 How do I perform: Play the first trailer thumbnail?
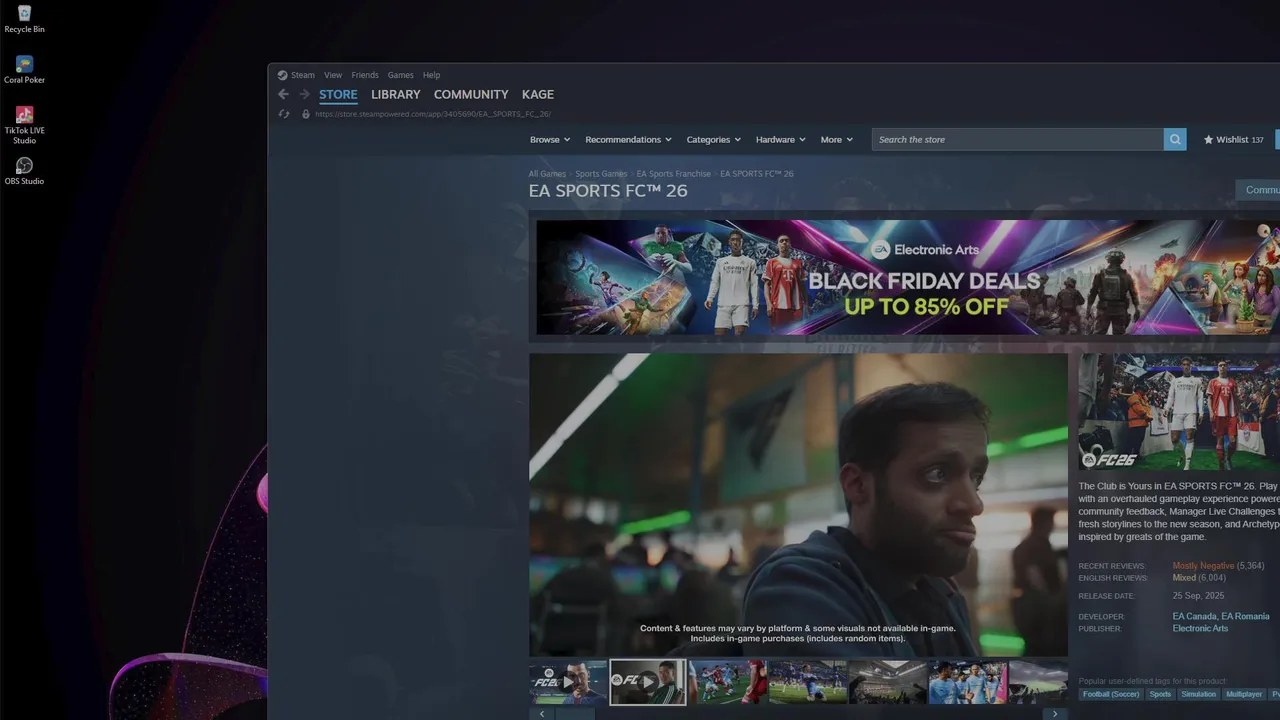click(568, 682)
